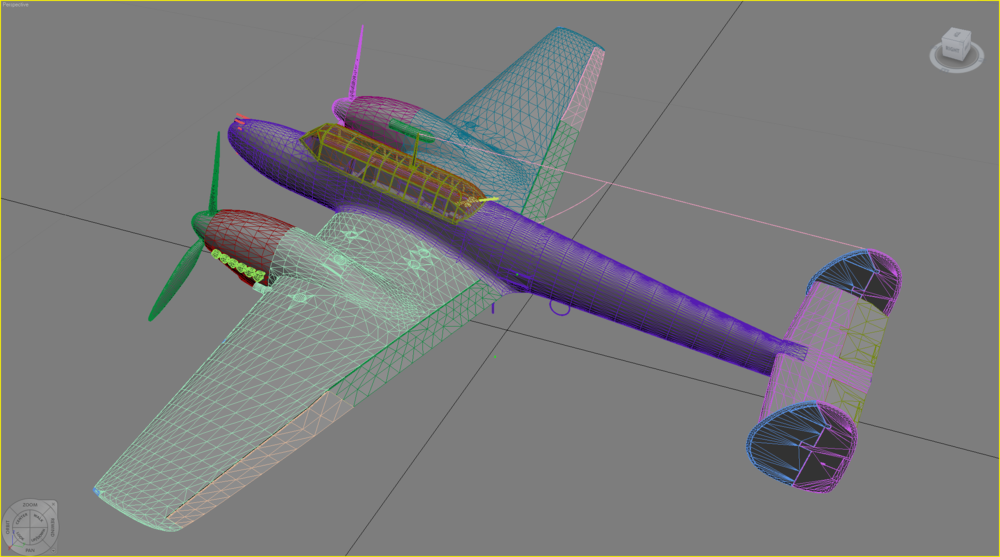Select the UP/DOWN wedge on the wheel
This screenshot has width=1000, height=557.
tap(38, 536)
